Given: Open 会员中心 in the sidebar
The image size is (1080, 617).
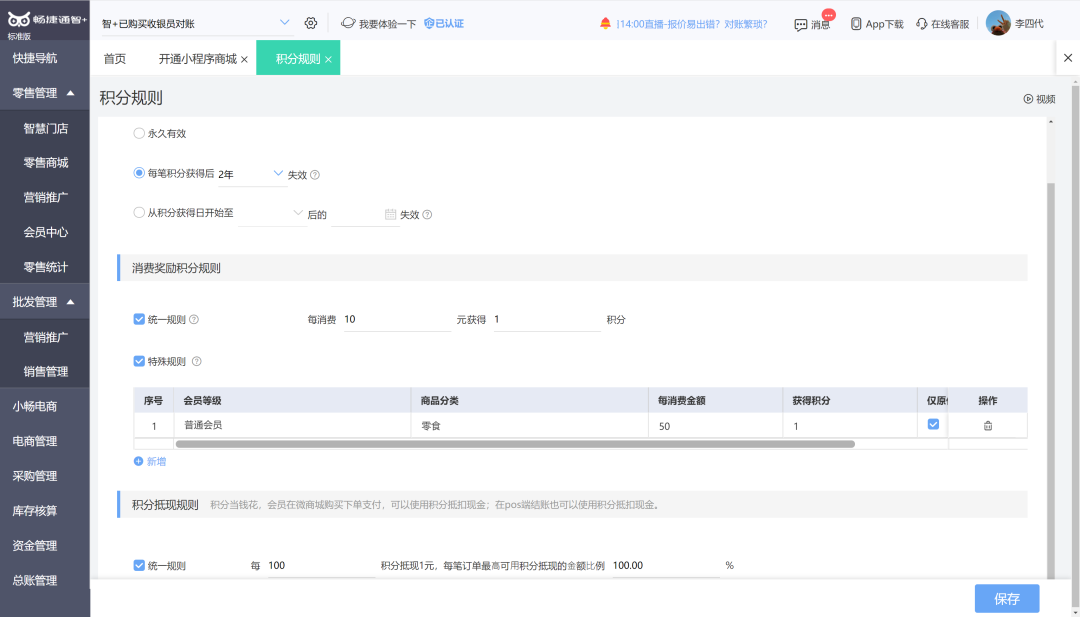Looking at the screenshot, I should (45, 232).
